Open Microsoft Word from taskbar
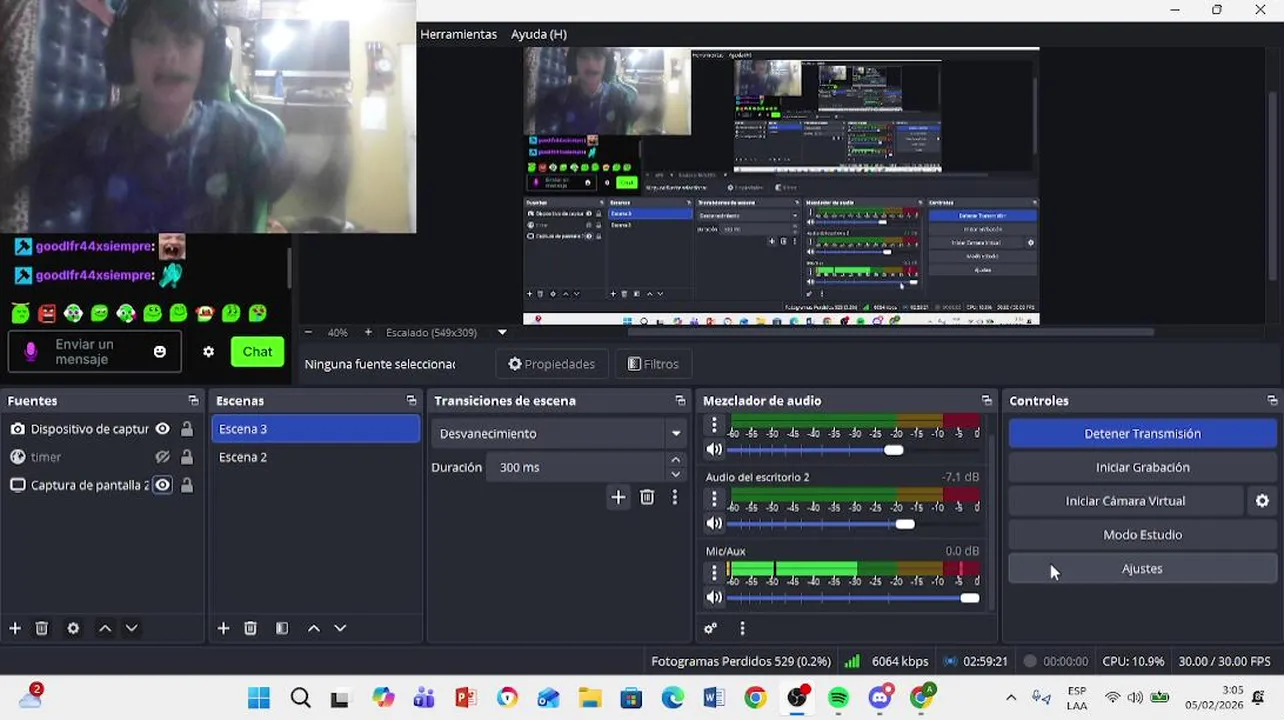Screen dimensions: 1284x720 tap(714, 697)
